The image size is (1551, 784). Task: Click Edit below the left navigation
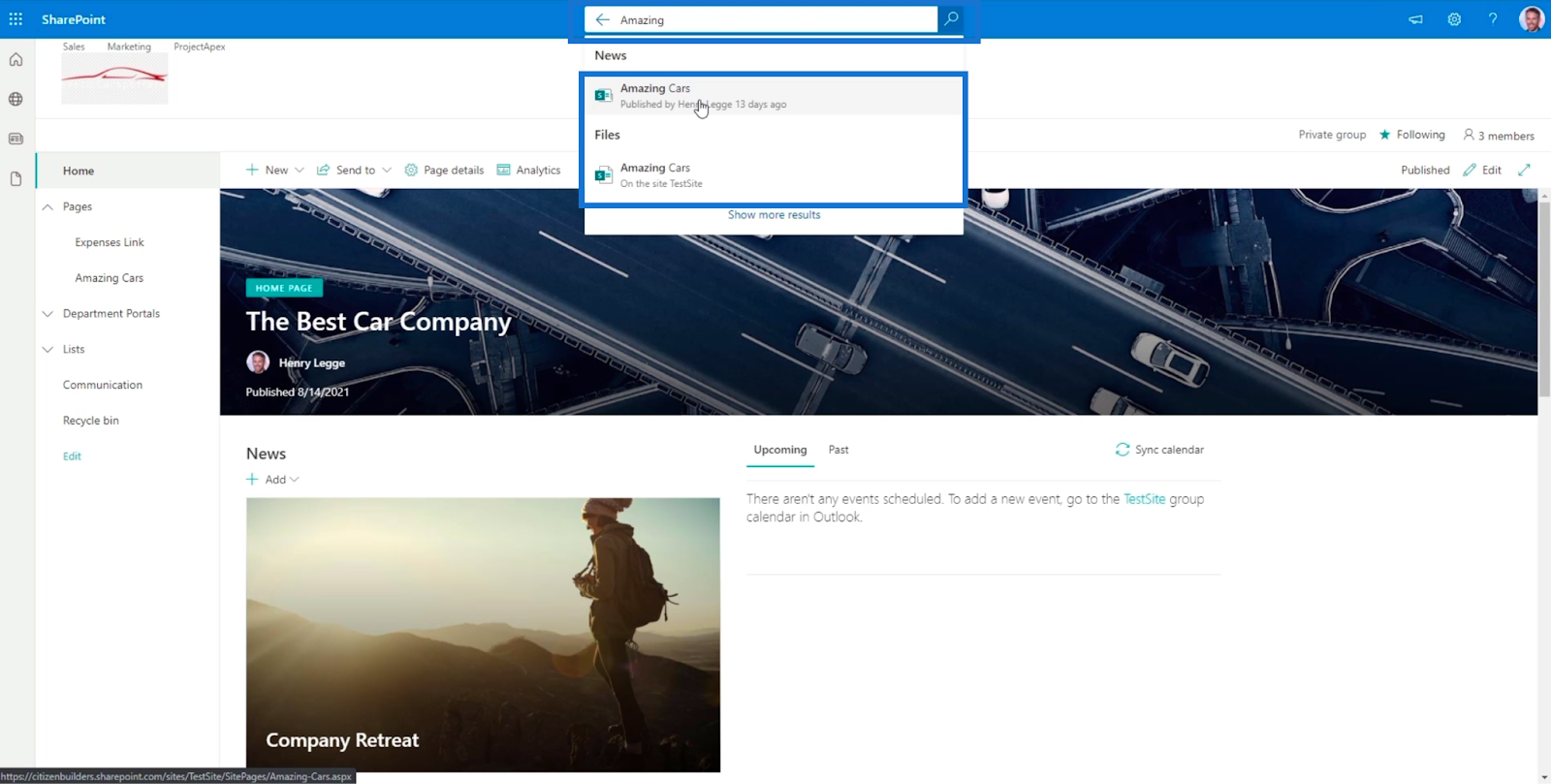pos(72,456)
